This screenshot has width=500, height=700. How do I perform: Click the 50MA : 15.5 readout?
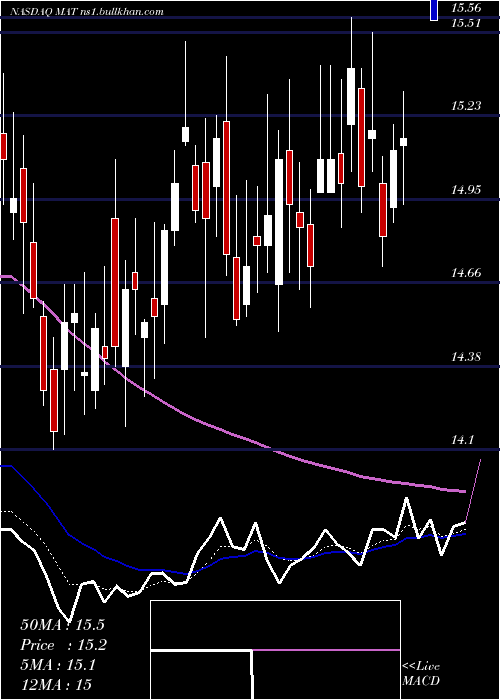pos(62,625)
